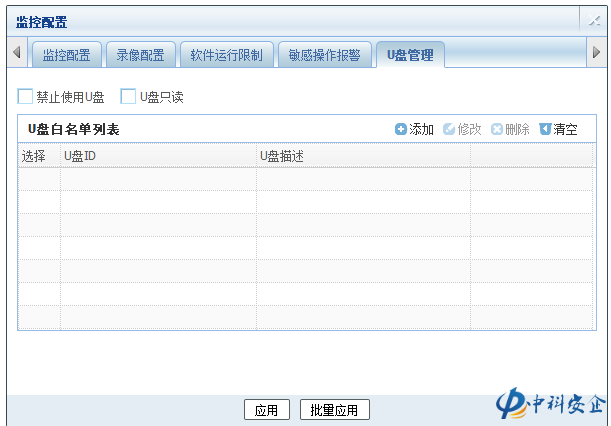Select the 敏感操作报警 tab
Viewport: 611px width, 426px height.
pyautogui.click(x=325, y=55)
